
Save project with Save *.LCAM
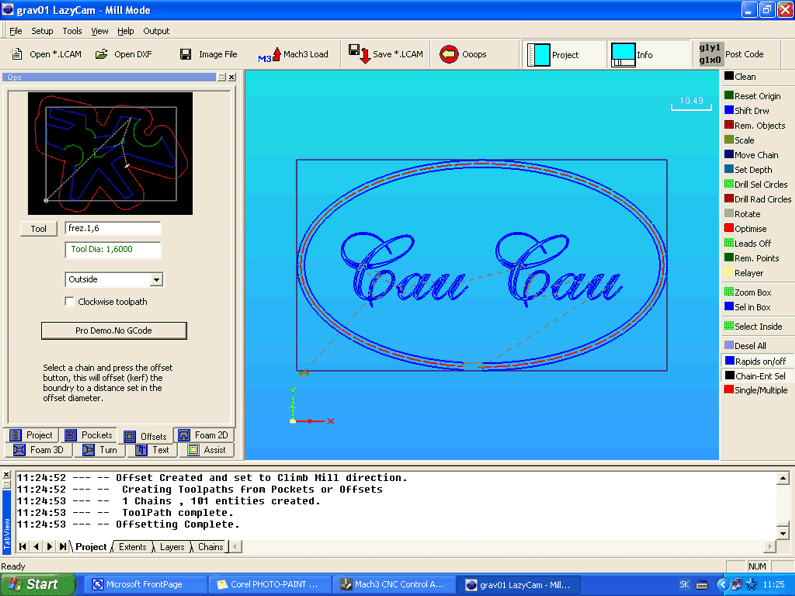[386, 54]
